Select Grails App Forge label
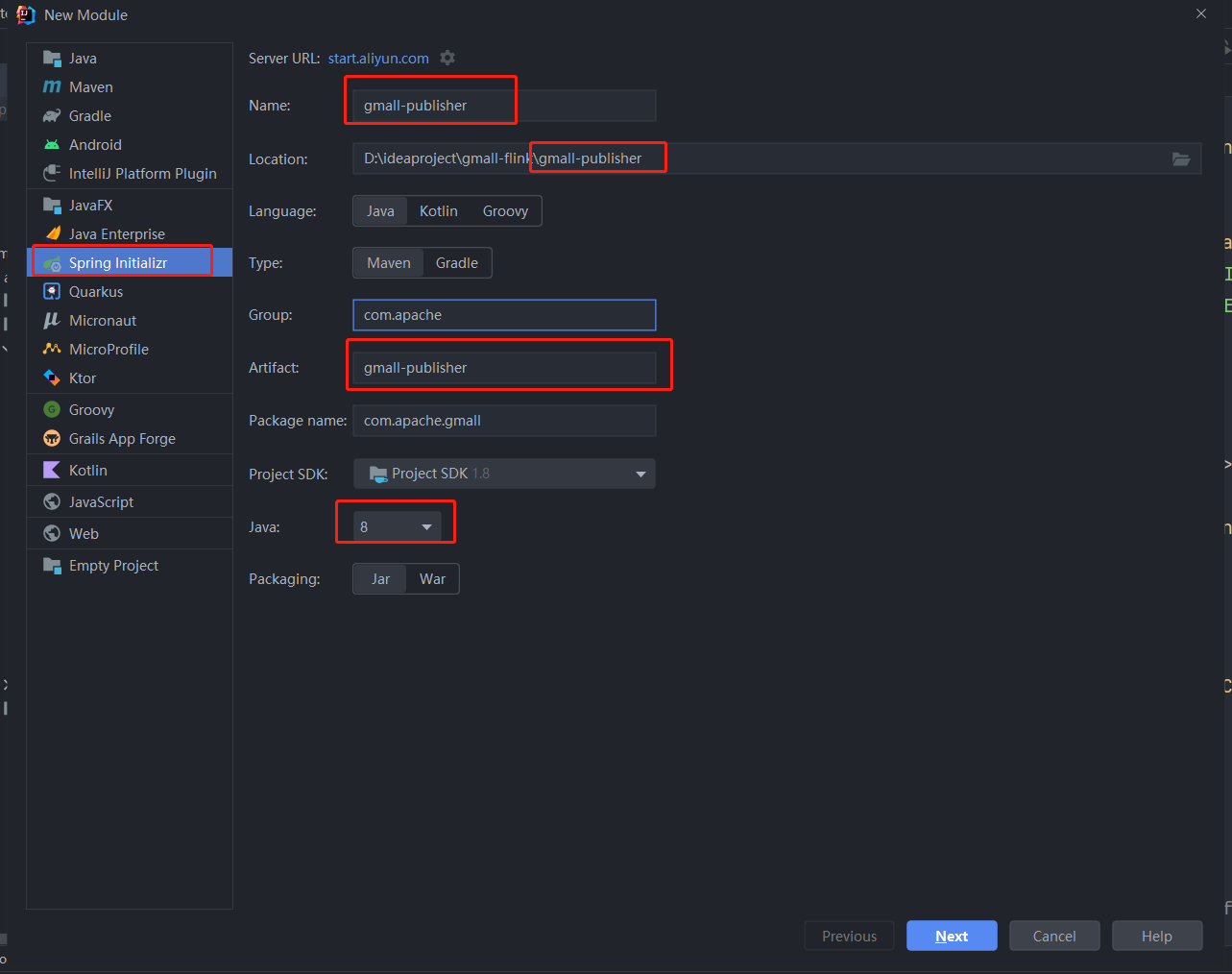Image resolution: width=1232 pixels, height=974 pixels. click(x=122, y=439)
